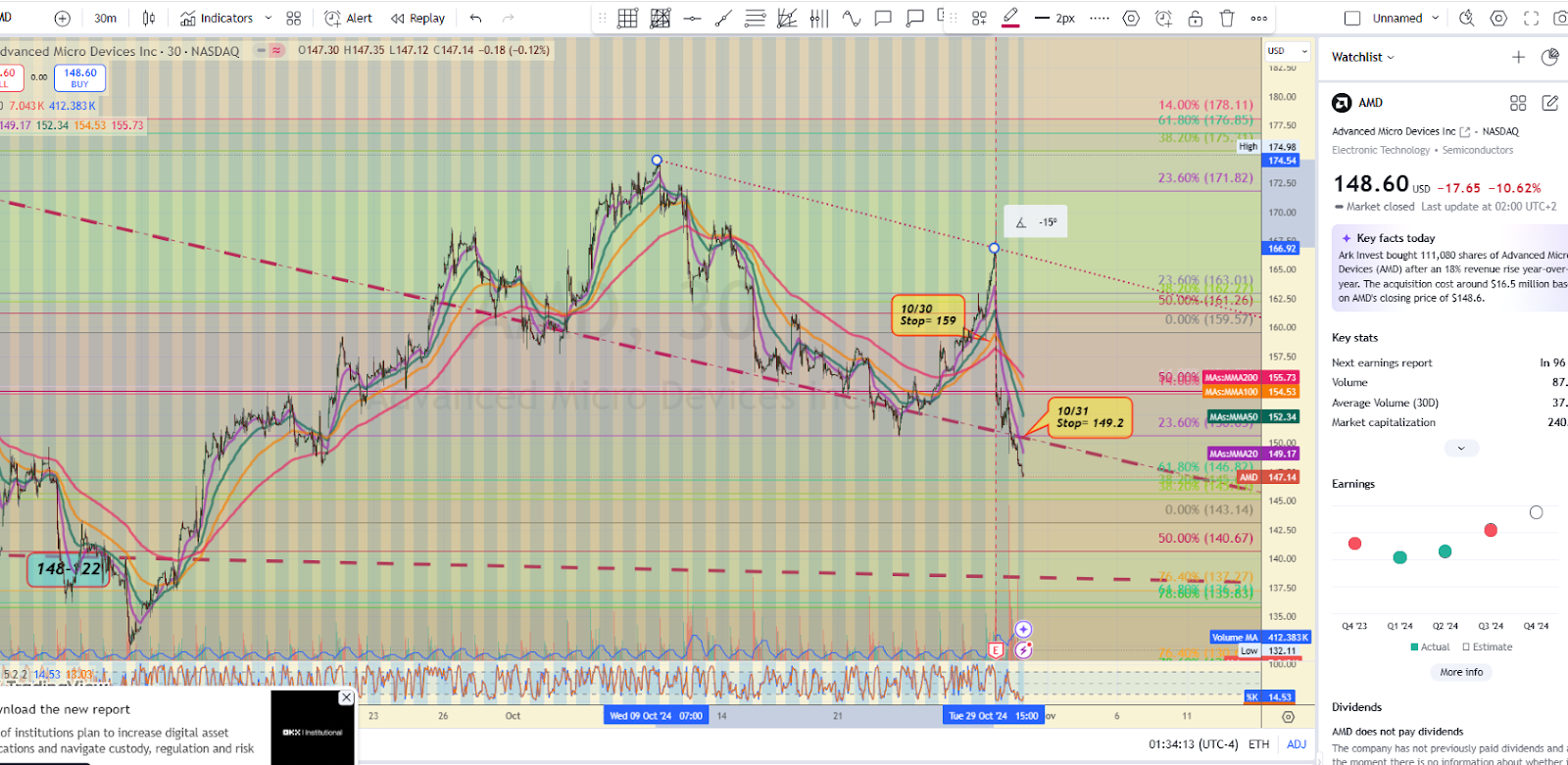Screen dimensions: 1568x765
Task: Enter fullscreen mode
Action: point(1531,18)
